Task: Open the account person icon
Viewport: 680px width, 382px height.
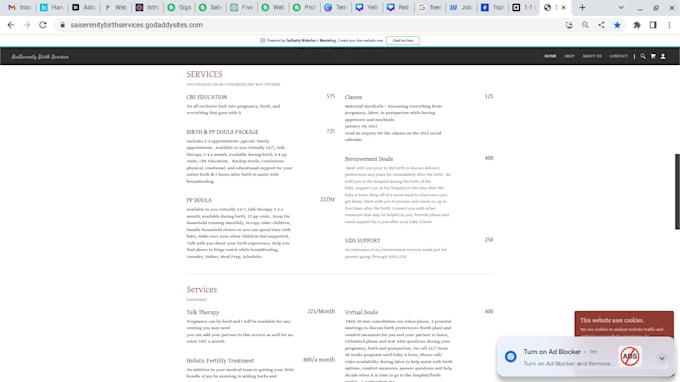Action: (x=663, y=56)
